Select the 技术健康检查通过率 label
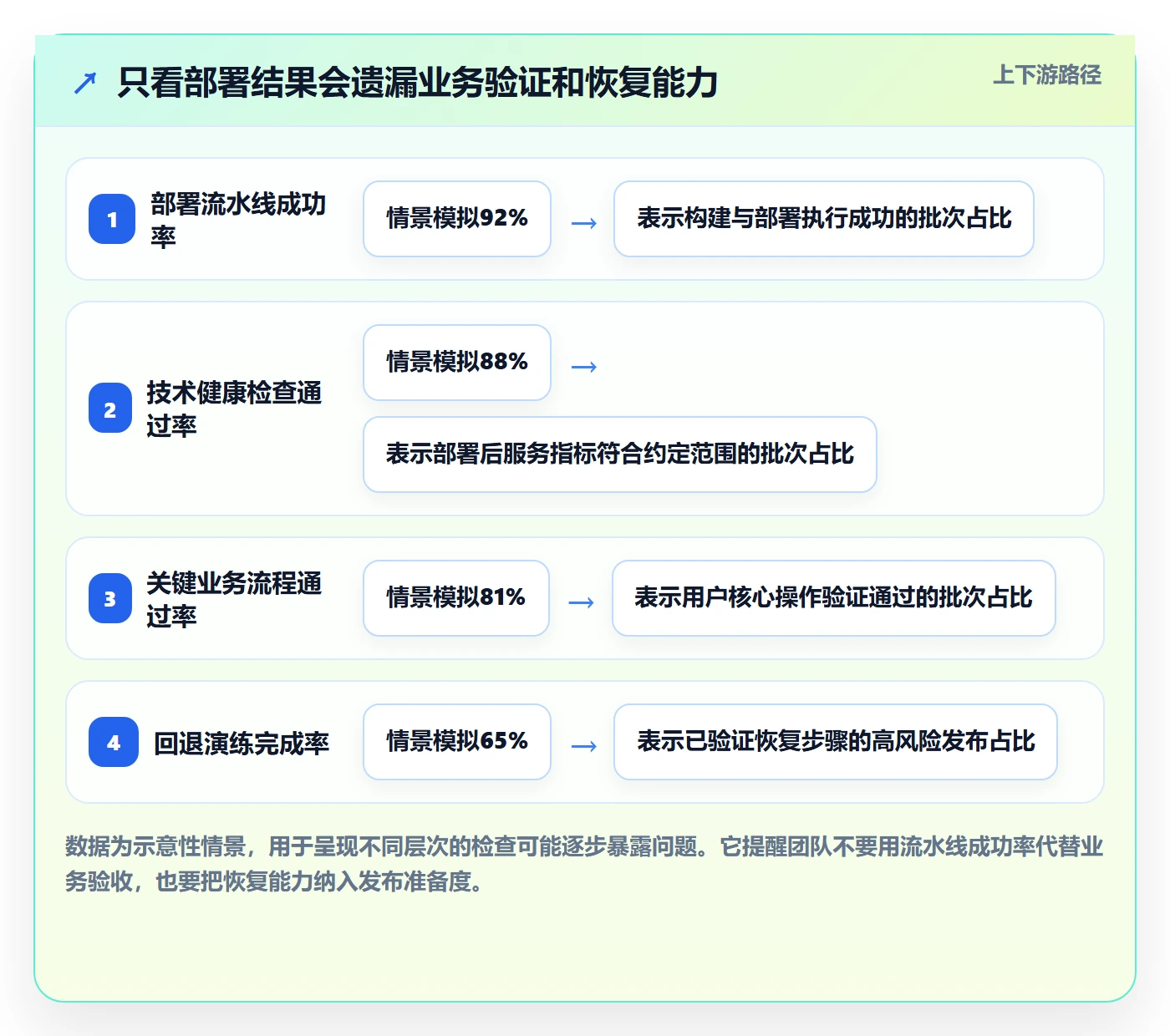The width and height of the screenshot is (1170, 1036). tap(235, 409)
